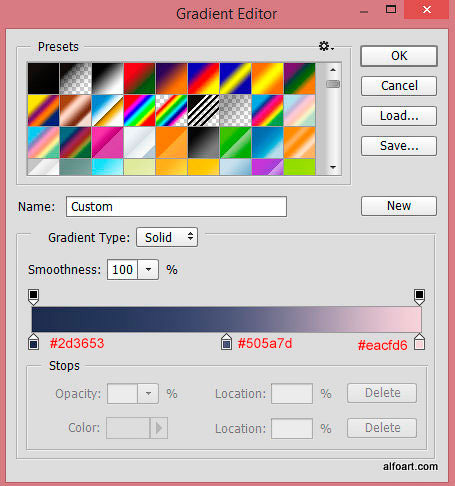Screen dimensions: 455x486
Task: Click the Name field containing Custom
Action: (176, 207)
